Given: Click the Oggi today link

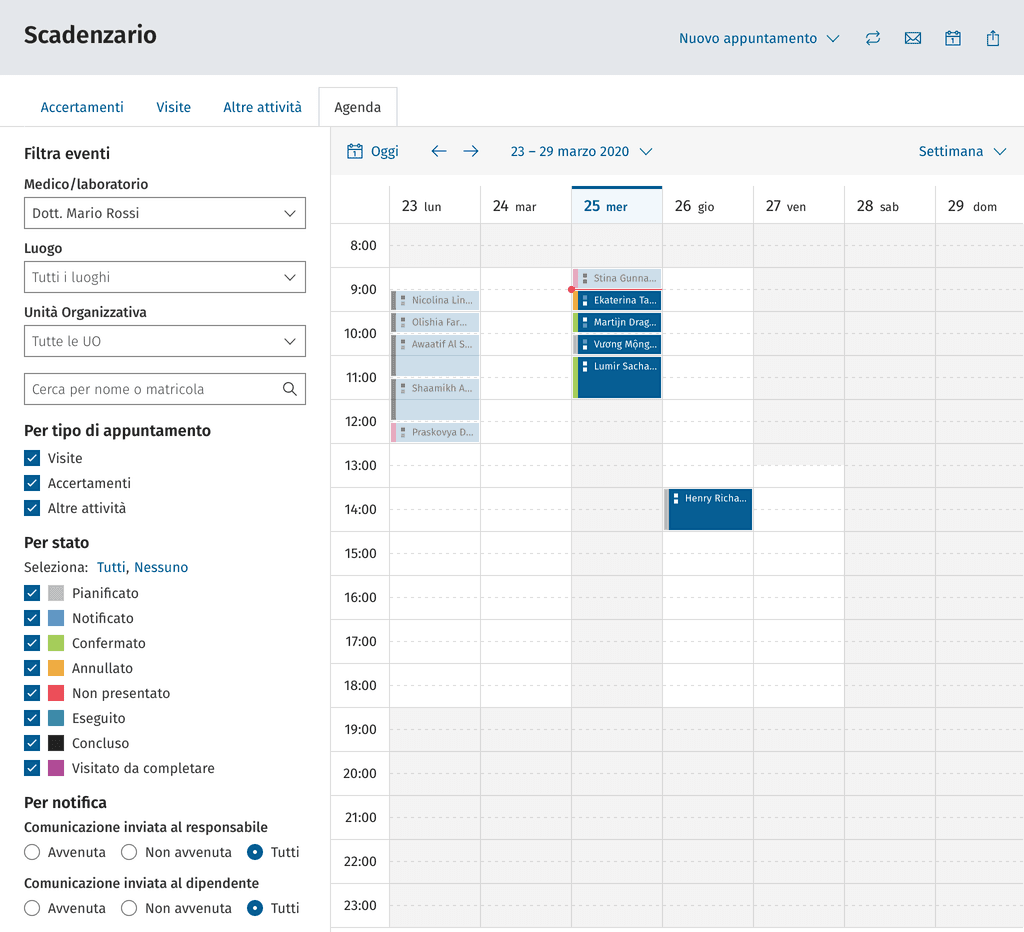Looking at the screenshot, I should (x=385, y=152).
